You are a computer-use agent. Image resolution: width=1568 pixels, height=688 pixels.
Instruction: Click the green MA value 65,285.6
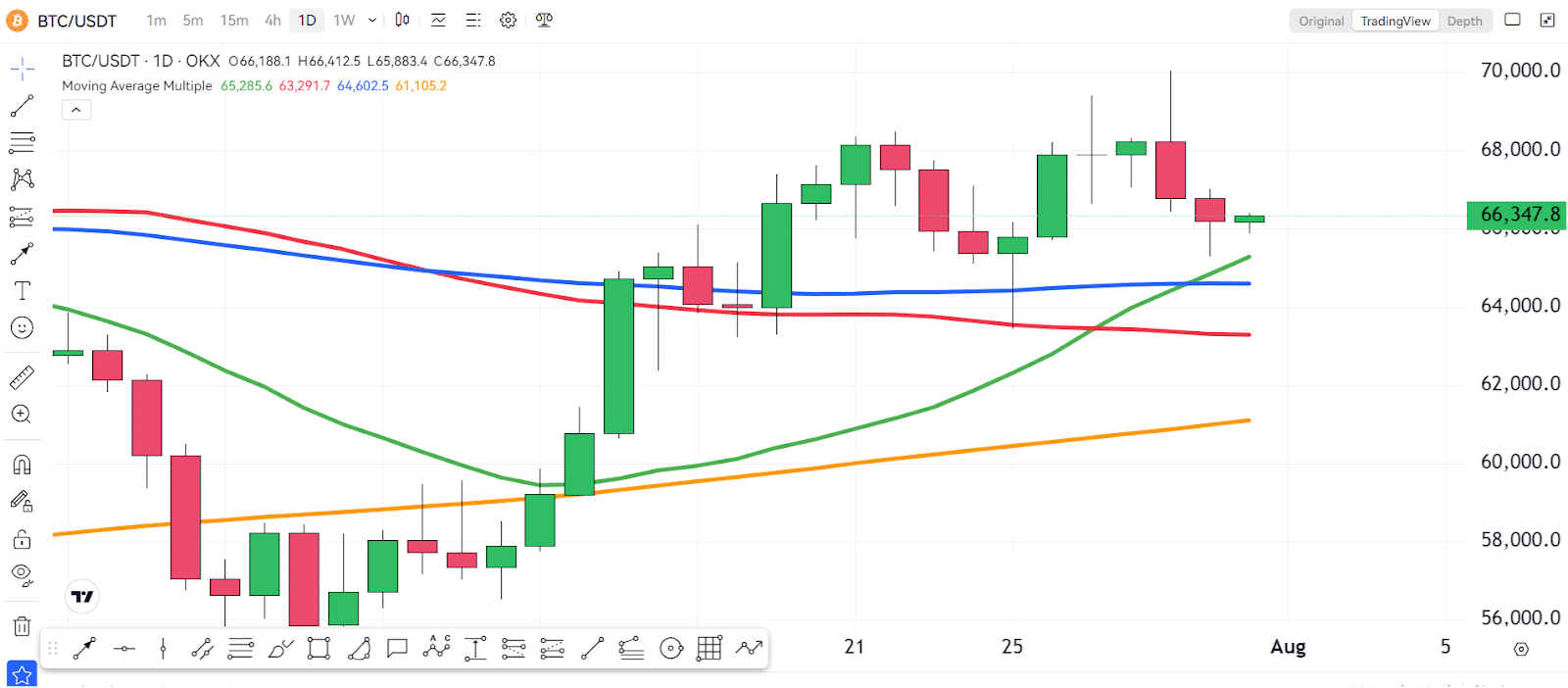coord(247,86)
